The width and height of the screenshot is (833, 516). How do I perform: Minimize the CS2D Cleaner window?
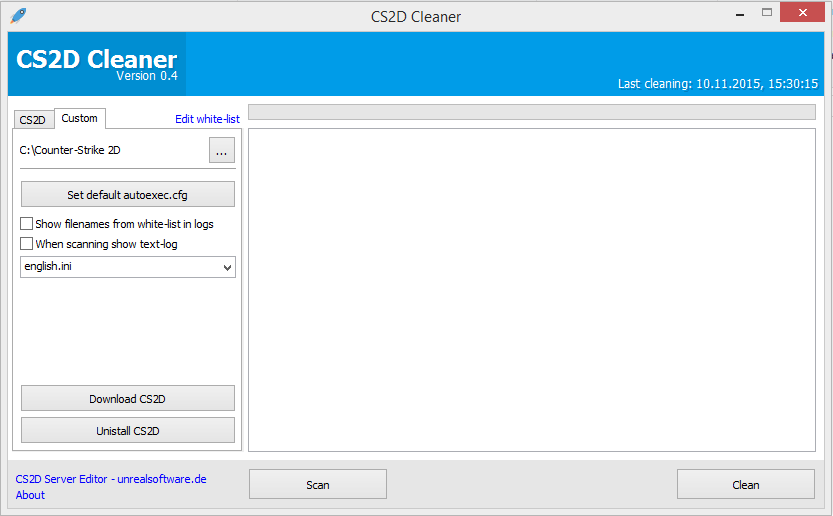pyautogui.click(x=740, y=13)
